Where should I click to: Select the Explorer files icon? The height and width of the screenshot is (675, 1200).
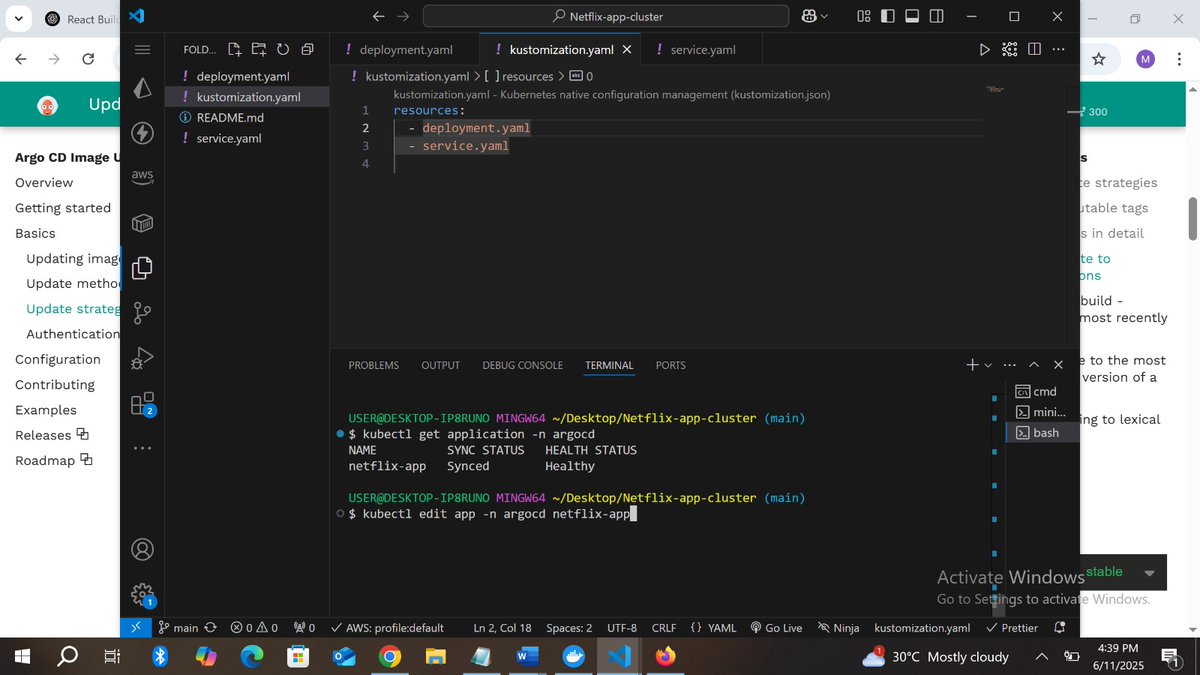(x=142, y=267)
